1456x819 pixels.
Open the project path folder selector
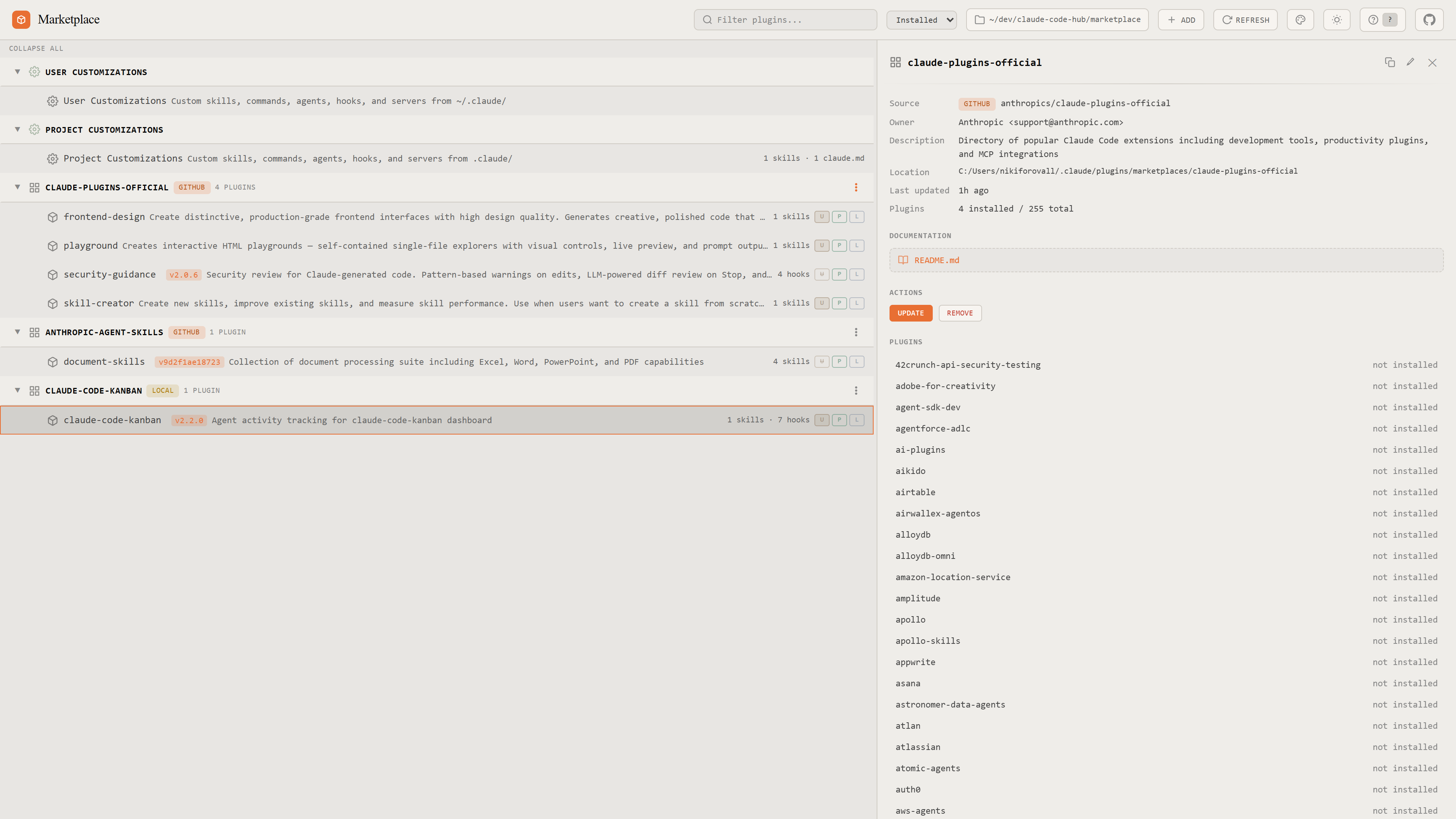point(1057,20)
